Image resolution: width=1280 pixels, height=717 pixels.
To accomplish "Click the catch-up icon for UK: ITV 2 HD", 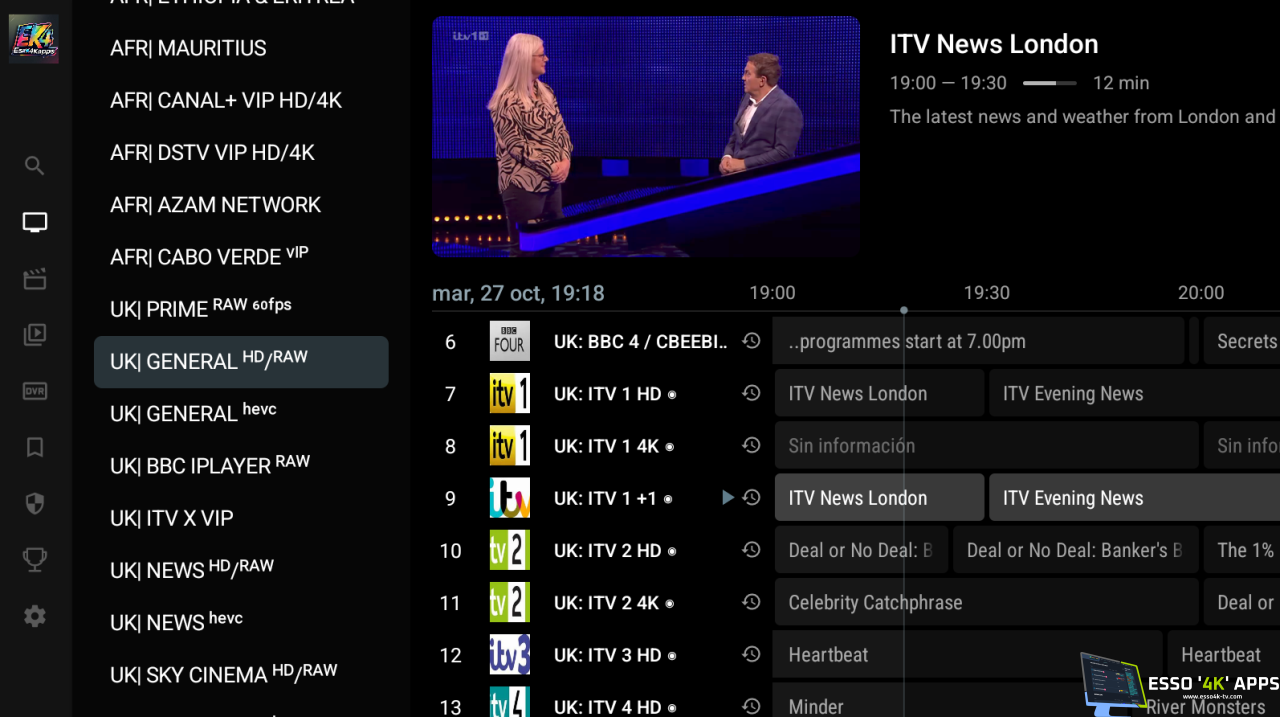I will (752, 549).
